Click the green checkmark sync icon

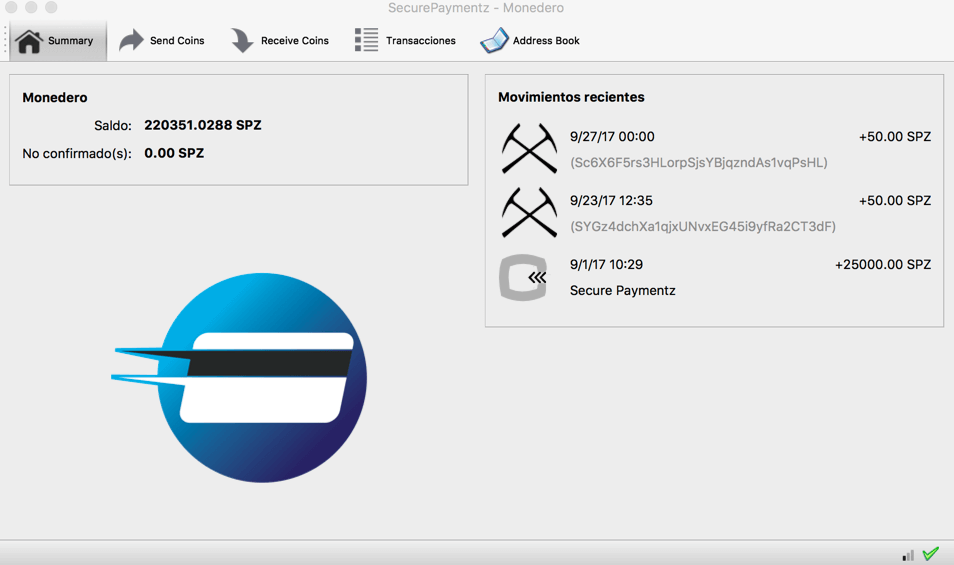point(931,554)
